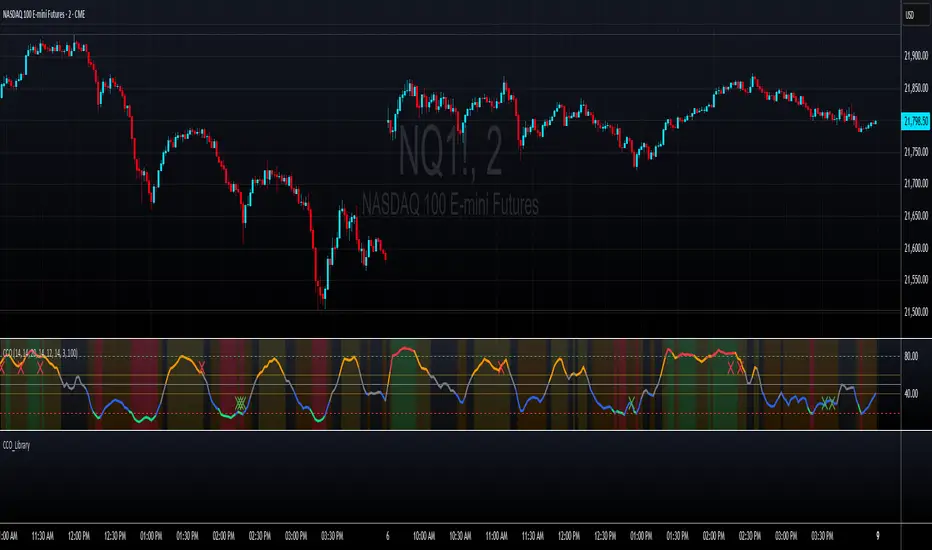The height and width of the screenshot is (550, 932).
Task: Click the 21,750.00 price scale label
Action: click(x=916, y=152)
